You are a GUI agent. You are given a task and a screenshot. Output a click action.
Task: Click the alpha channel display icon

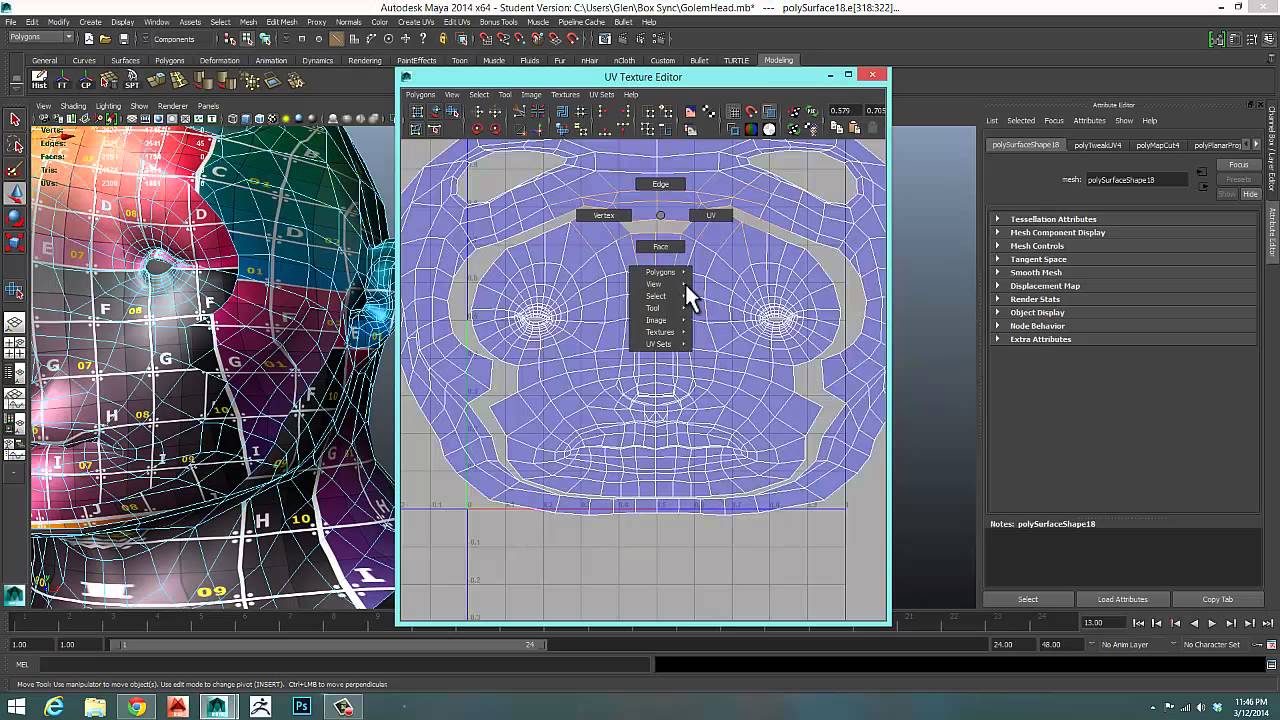point(769,129)
